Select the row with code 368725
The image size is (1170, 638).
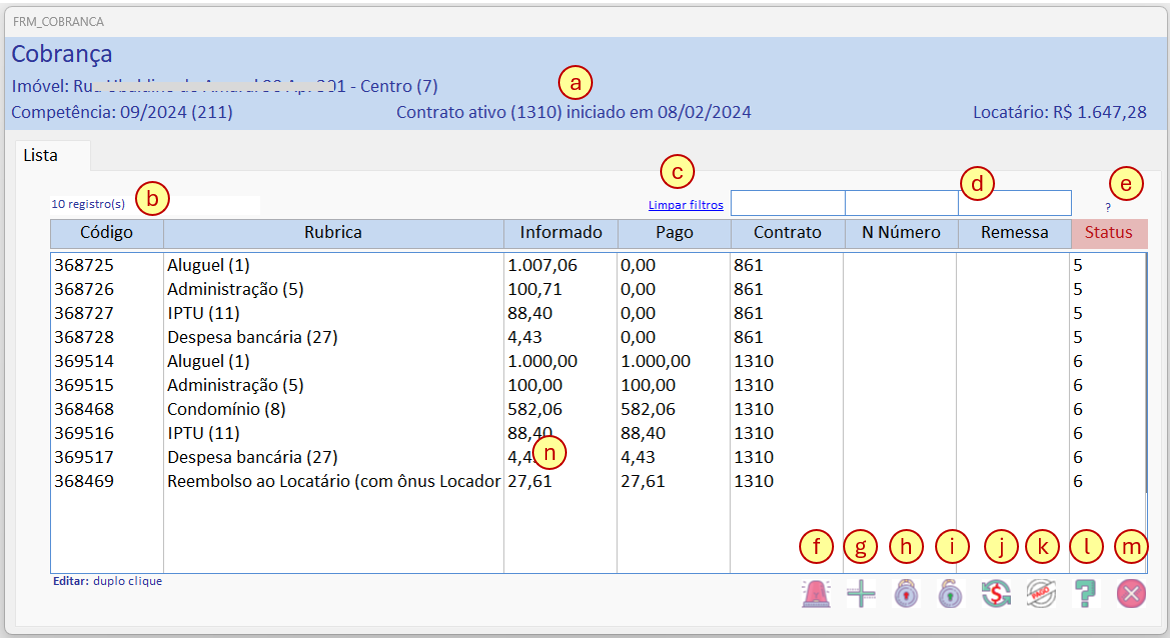tap(598, 266)
